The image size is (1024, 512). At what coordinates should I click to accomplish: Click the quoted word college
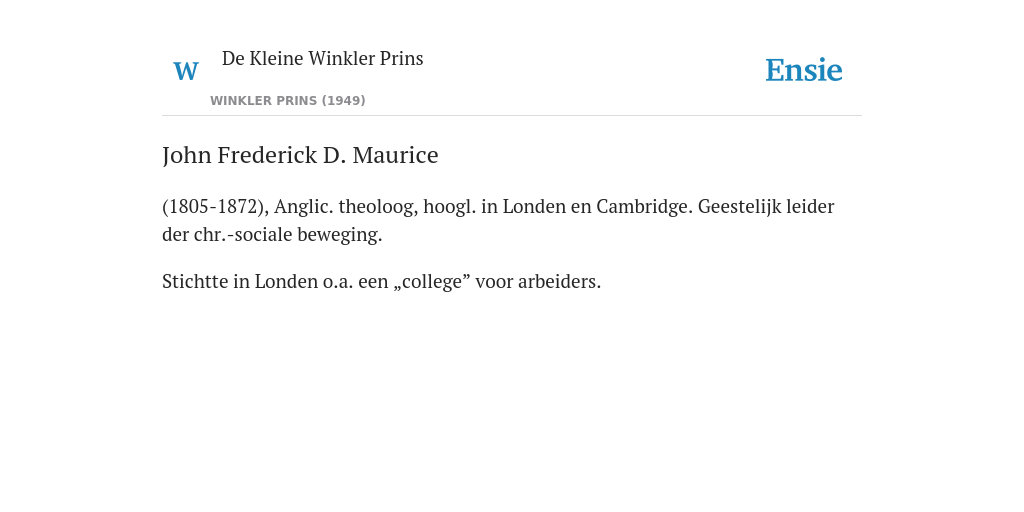coord(432,281)
